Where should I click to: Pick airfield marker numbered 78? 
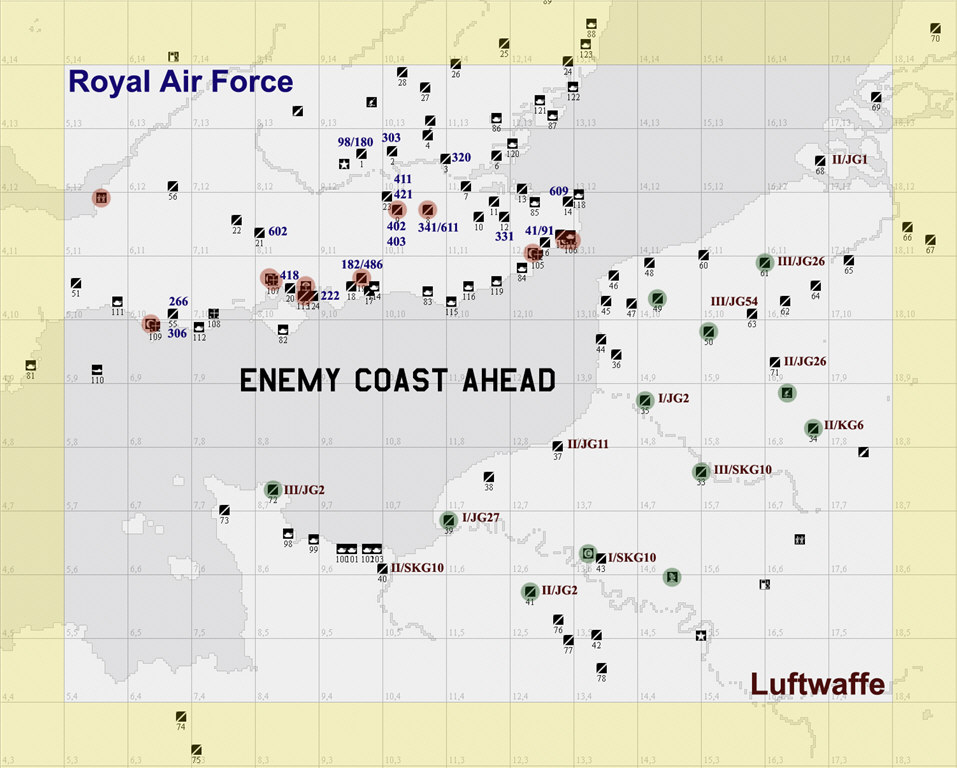click(602, 668)
